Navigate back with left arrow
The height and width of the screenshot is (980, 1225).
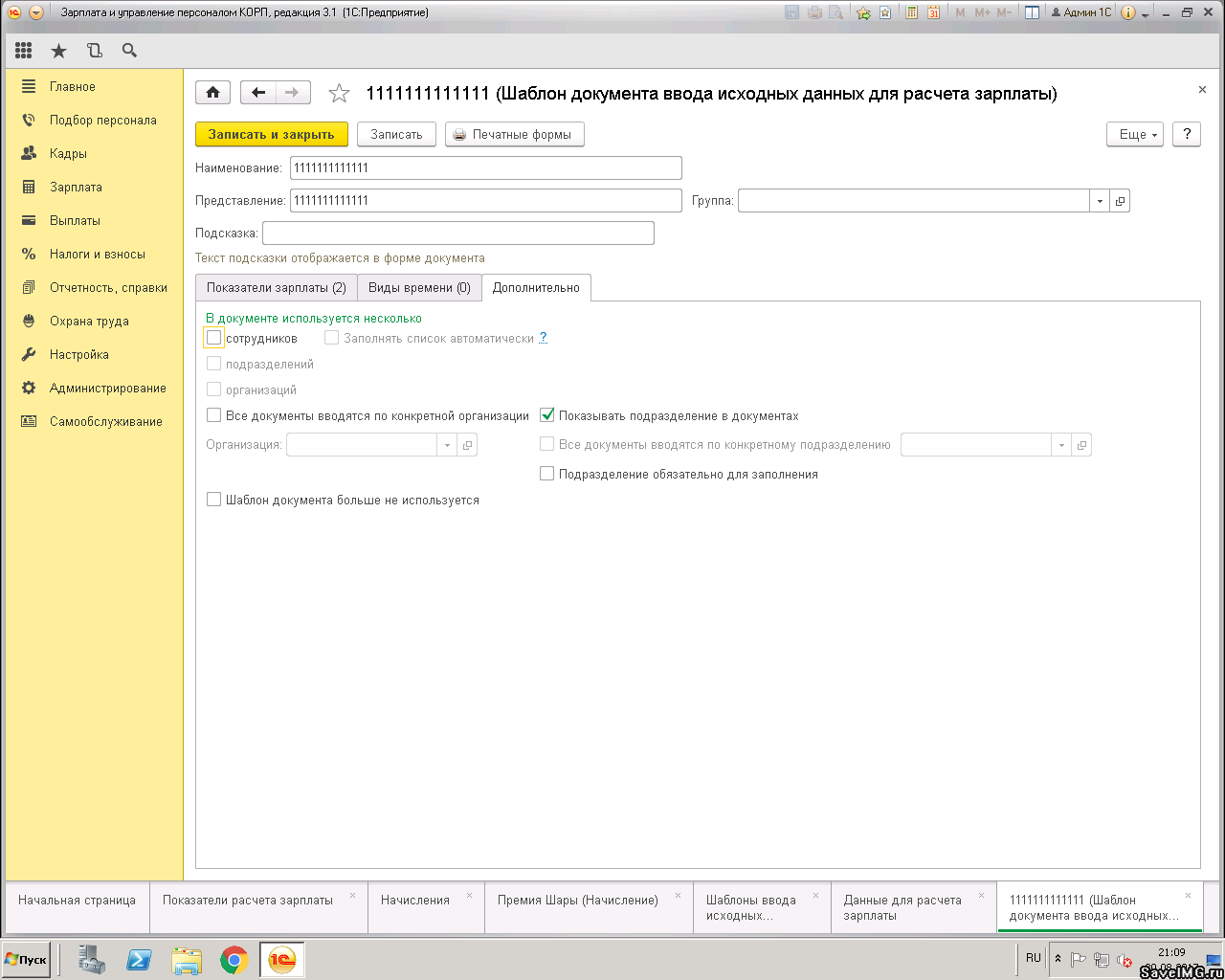pyautogui.click(x=257, y=93)
